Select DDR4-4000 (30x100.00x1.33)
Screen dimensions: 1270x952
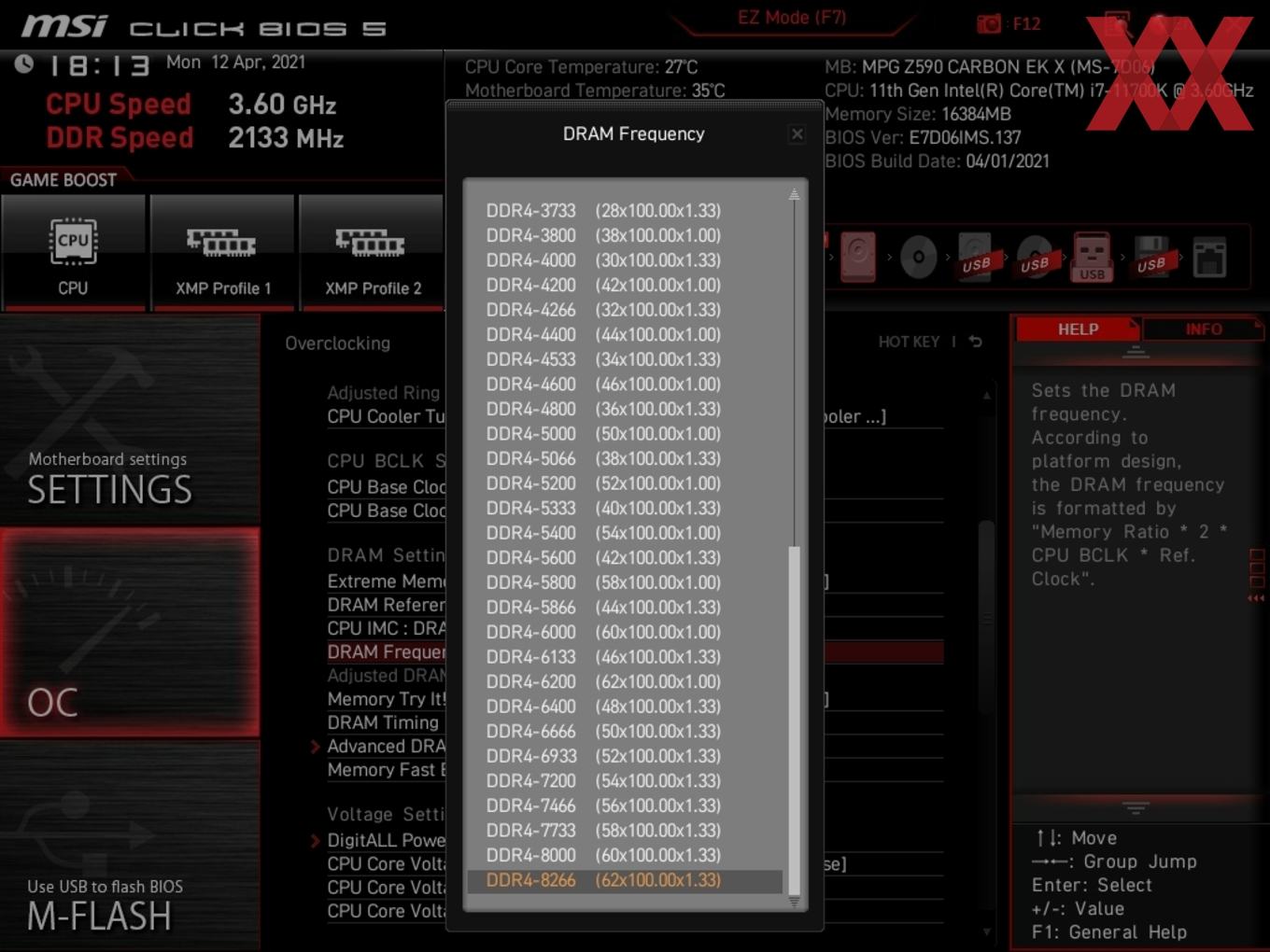pyautogui.click(x=624, y=259)
